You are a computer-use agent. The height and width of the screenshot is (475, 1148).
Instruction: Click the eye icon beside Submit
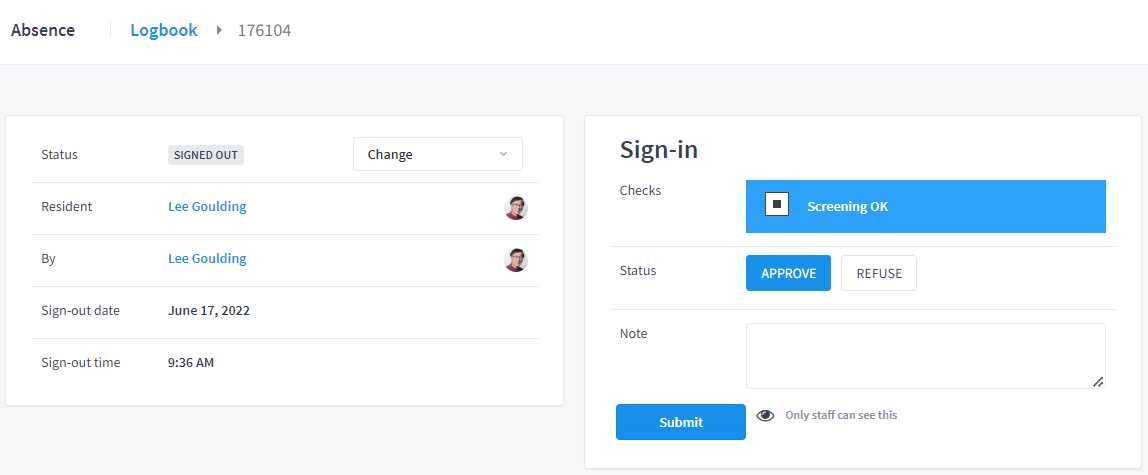click(x=765, y=416)
